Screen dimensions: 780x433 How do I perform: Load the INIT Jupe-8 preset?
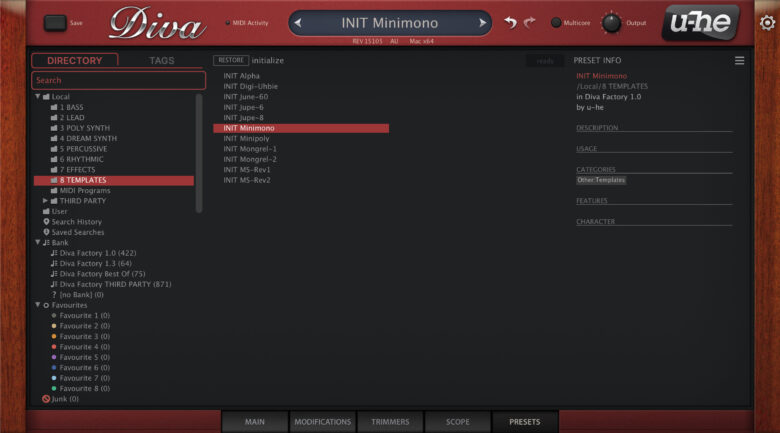click(x=243, y=117)
